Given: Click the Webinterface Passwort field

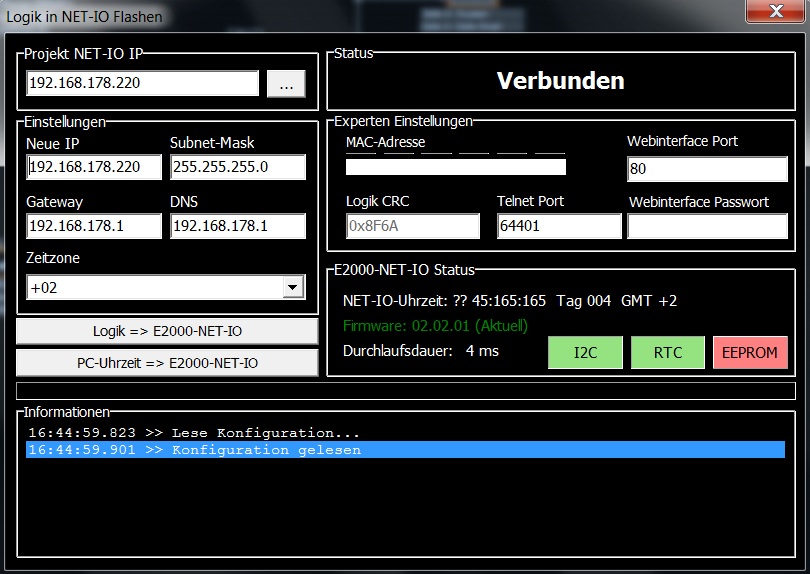Looking at the screenshot, I should 707,227.
